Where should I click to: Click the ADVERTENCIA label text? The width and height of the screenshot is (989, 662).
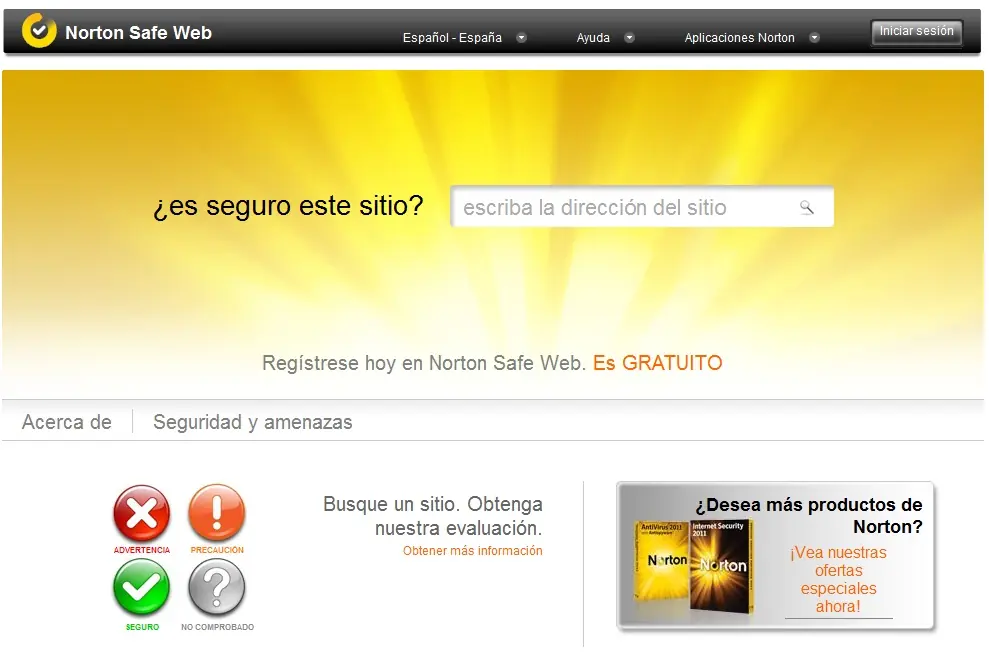pyautogui.click(x=142, y=550)
